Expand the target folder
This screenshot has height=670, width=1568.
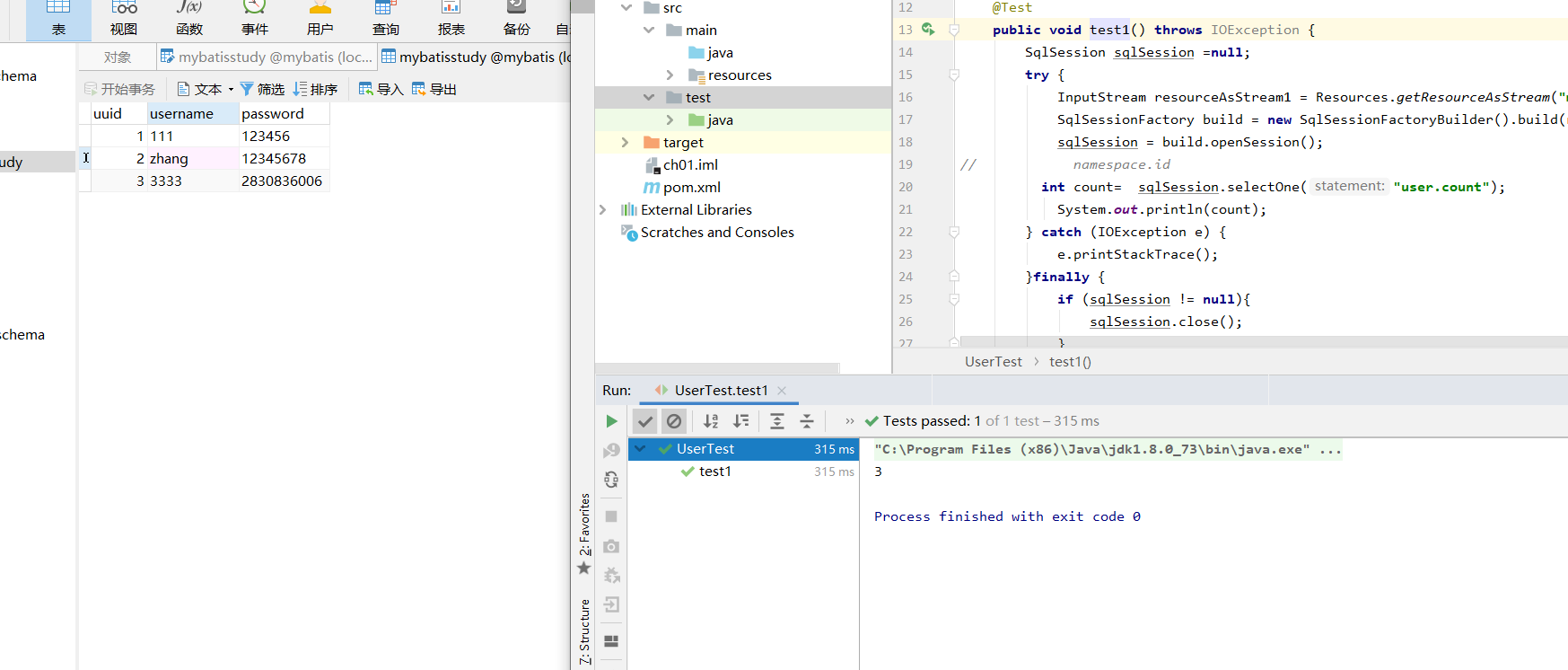626,142
